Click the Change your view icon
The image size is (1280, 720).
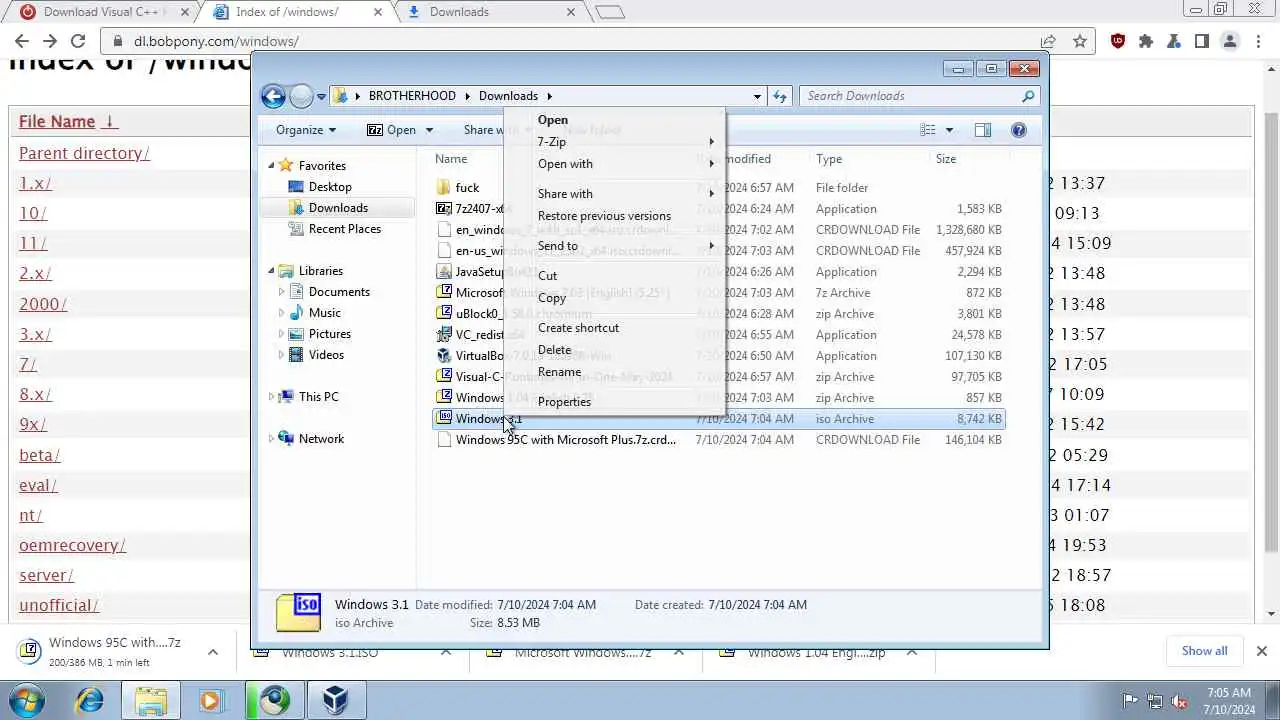(x=928, y=130)
